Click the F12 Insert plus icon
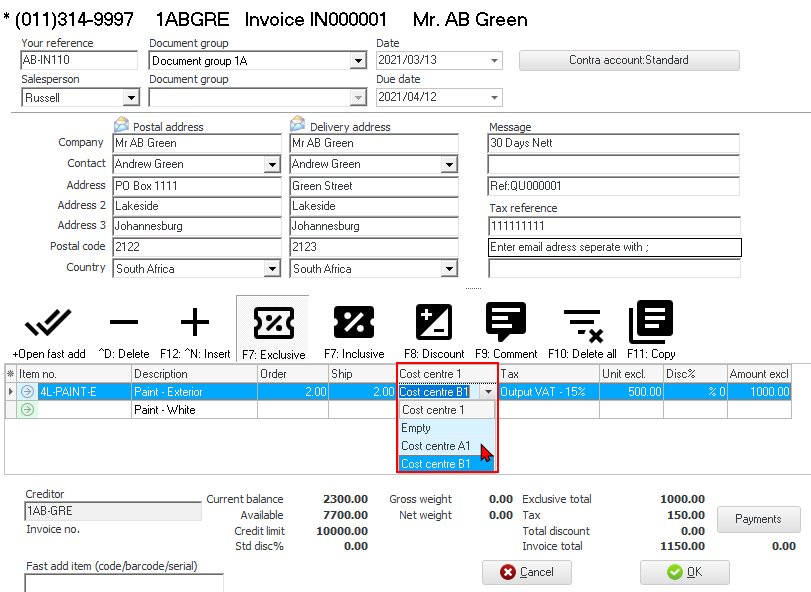This screenshot has width=811, height=592. point(194,323)
